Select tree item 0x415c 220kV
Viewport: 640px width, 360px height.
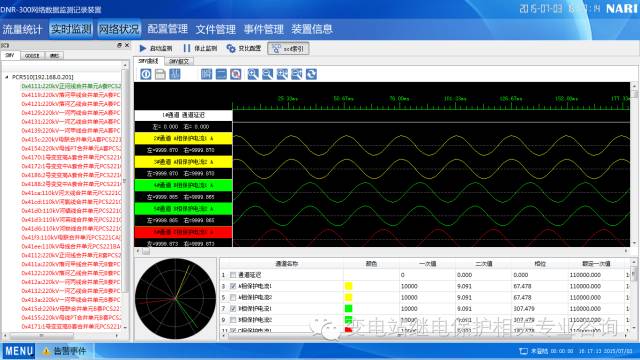click(x=71, y=139)
